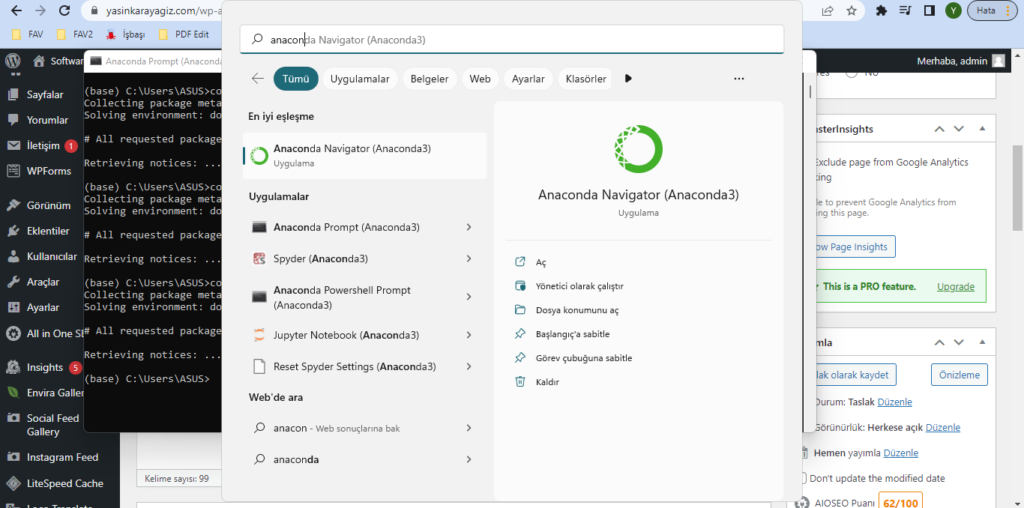
Task: Open FAV2 bookmark folder
Action: click(75, 34)
